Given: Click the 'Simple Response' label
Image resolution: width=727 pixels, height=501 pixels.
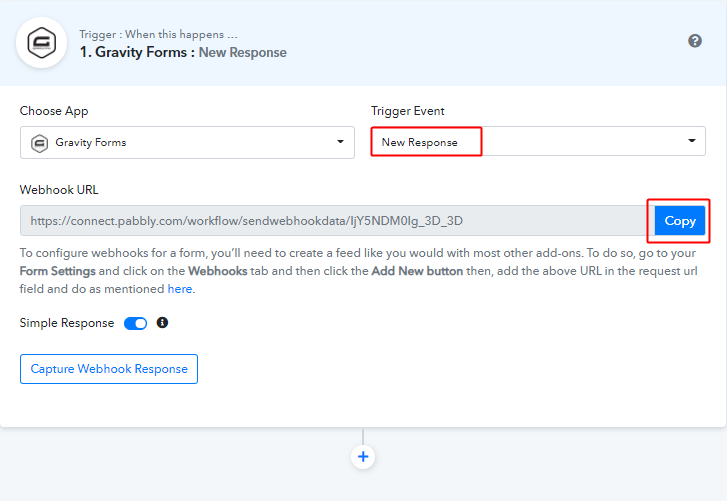Looking at the screenshot, I should pos(67,323).
